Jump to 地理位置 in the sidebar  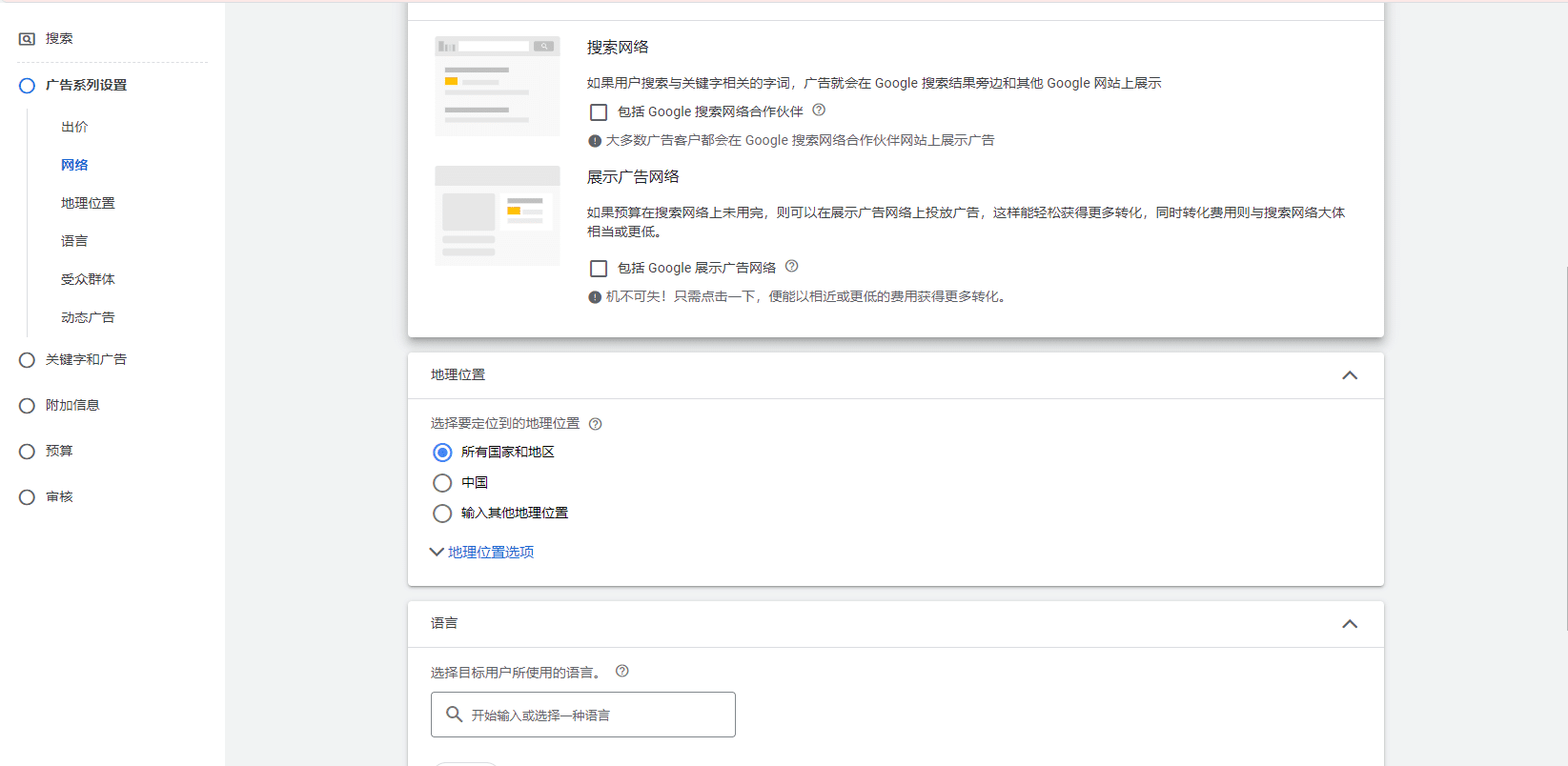[x=88, y=203]
